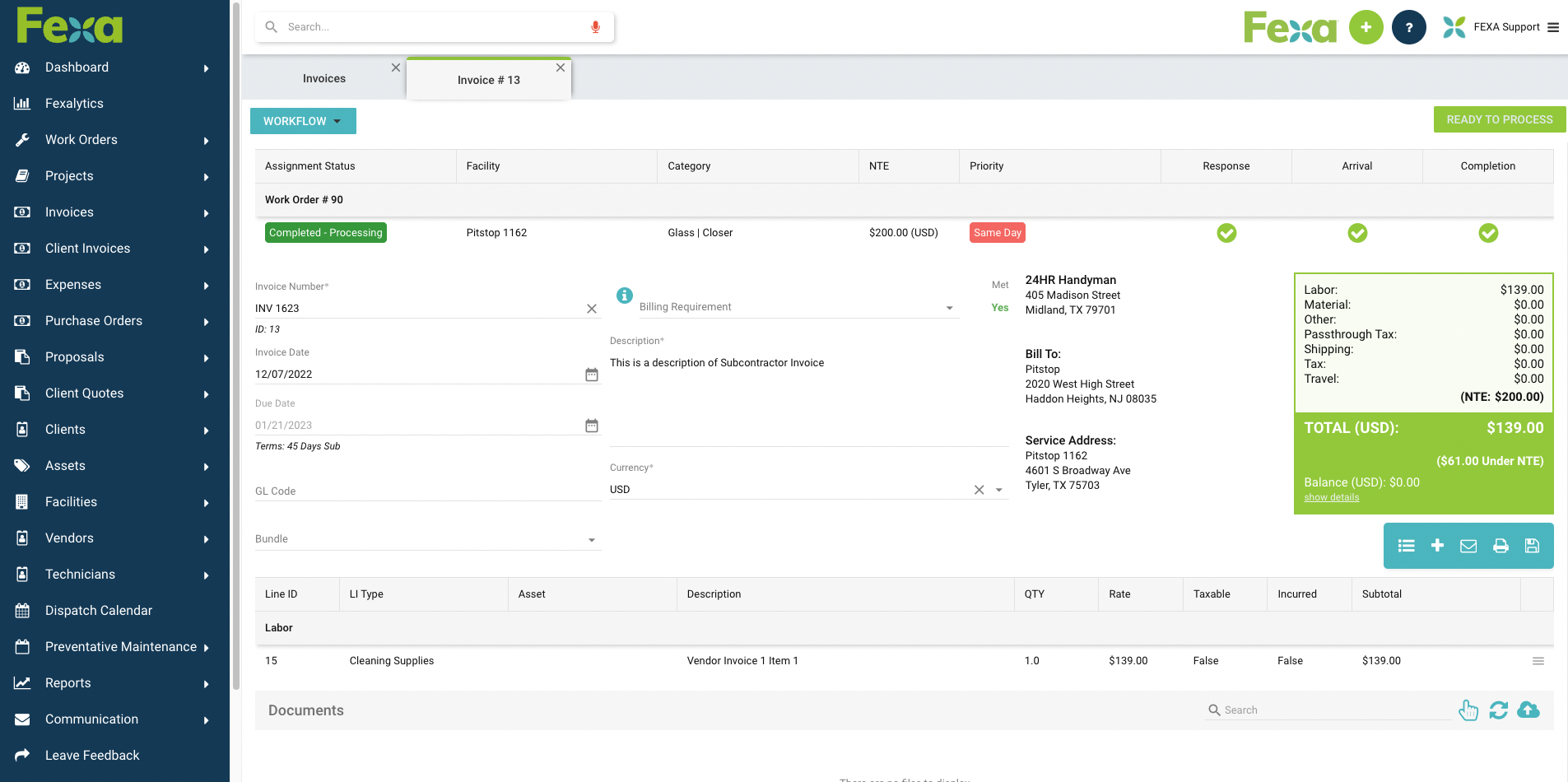This screenshot has height=782, width=1568.
Task: Click the cloud upload icon in Documents
Action: pos(1528,710)
